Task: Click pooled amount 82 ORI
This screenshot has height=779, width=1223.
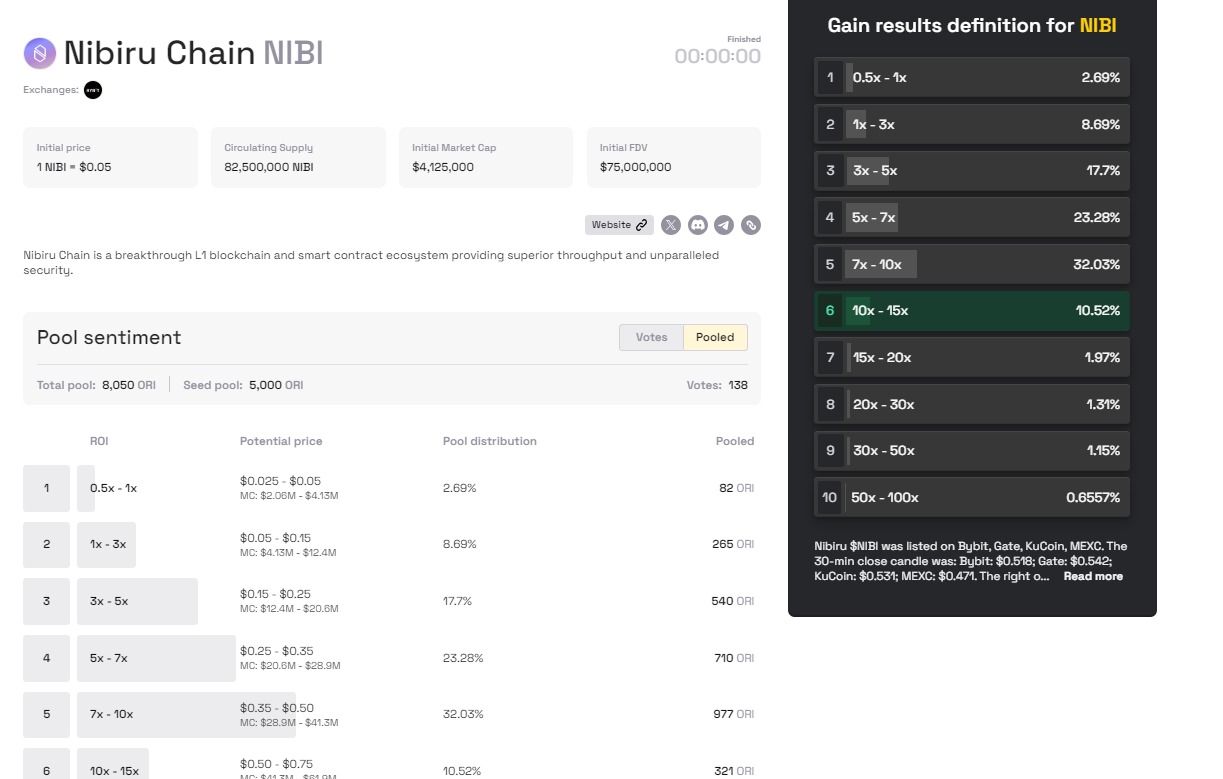Action: tap(736, 488)
